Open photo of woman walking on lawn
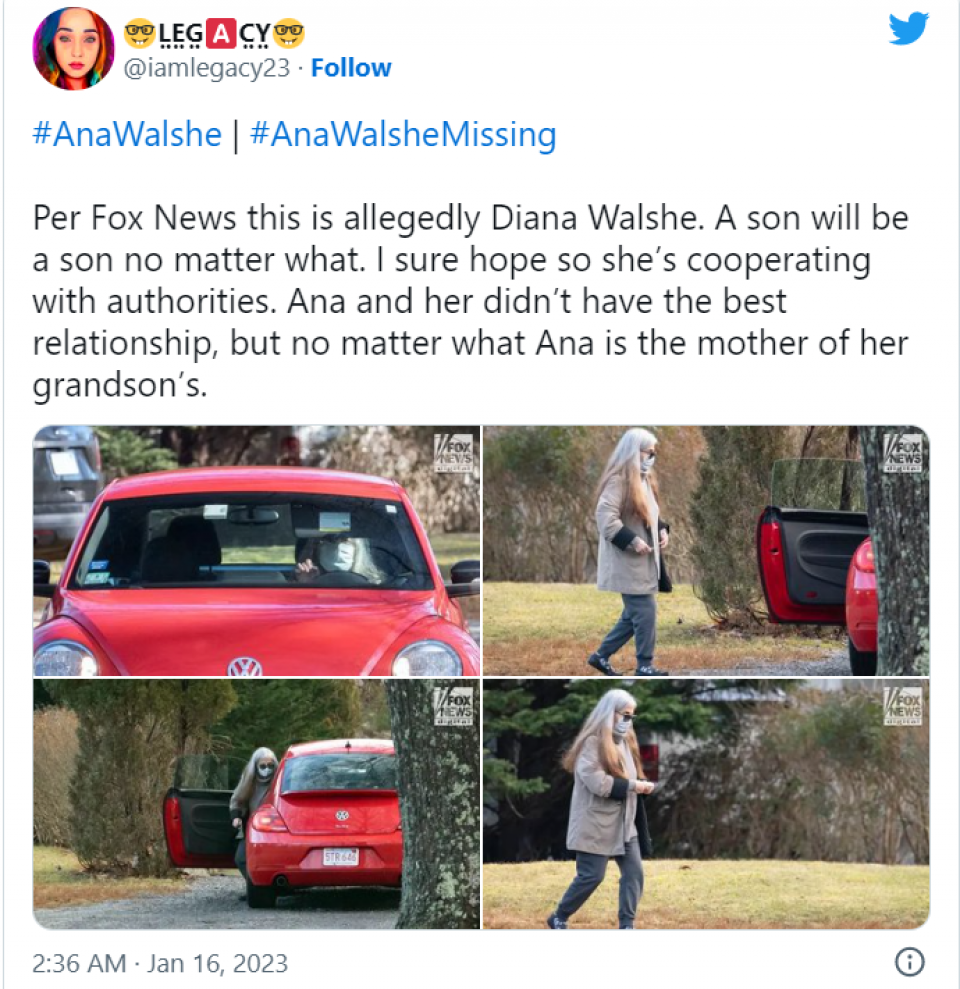Image resolution: width=960 pixels, height=989 pixels. 706,804
